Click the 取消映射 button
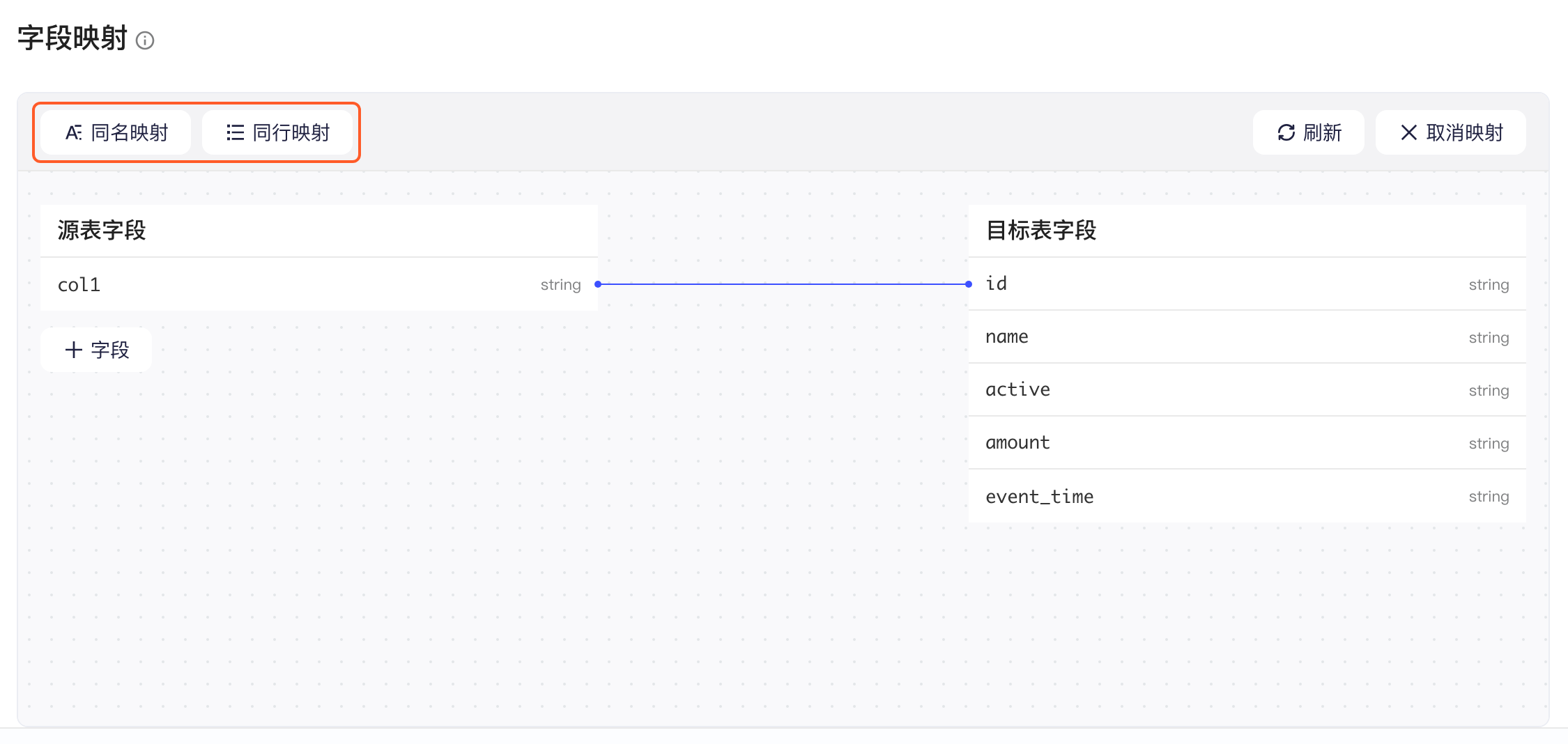The width and height of the screenshot is (1568, 744). (1451, 132)
